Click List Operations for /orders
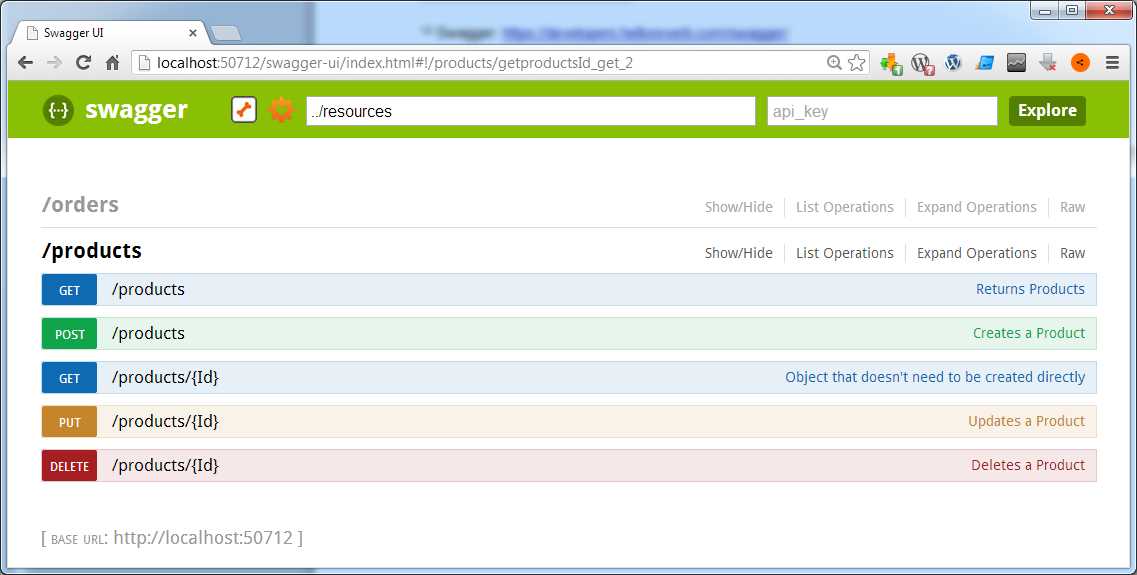 tap(845, 207)
